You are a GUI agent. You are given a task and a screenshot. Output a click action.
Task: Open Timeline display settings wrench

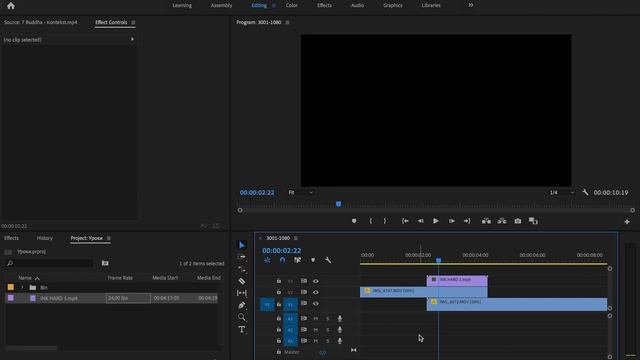coord(328,260)
